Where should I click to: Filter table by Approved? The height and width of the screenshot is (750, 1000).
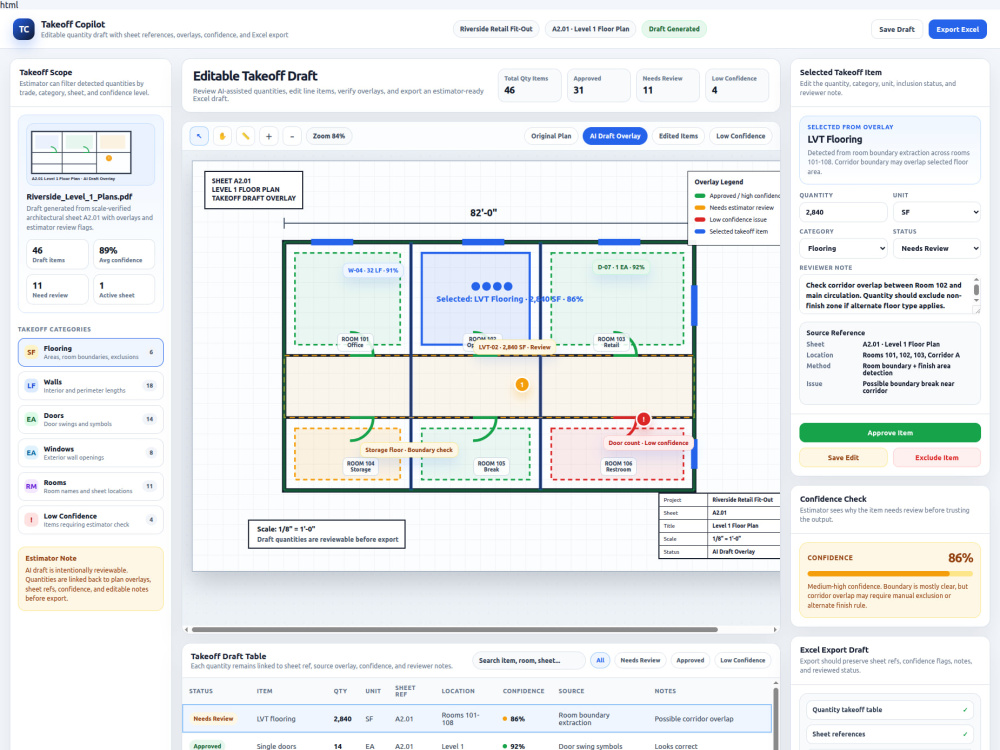click(x=690, y=661)
